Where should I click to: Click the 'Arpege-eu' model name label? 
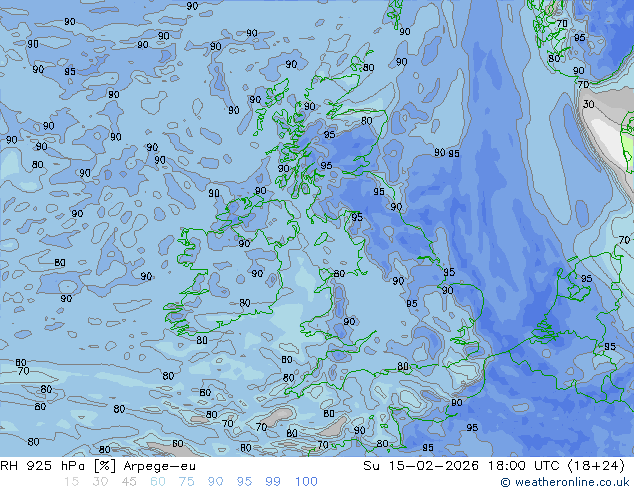click(159, 466)
